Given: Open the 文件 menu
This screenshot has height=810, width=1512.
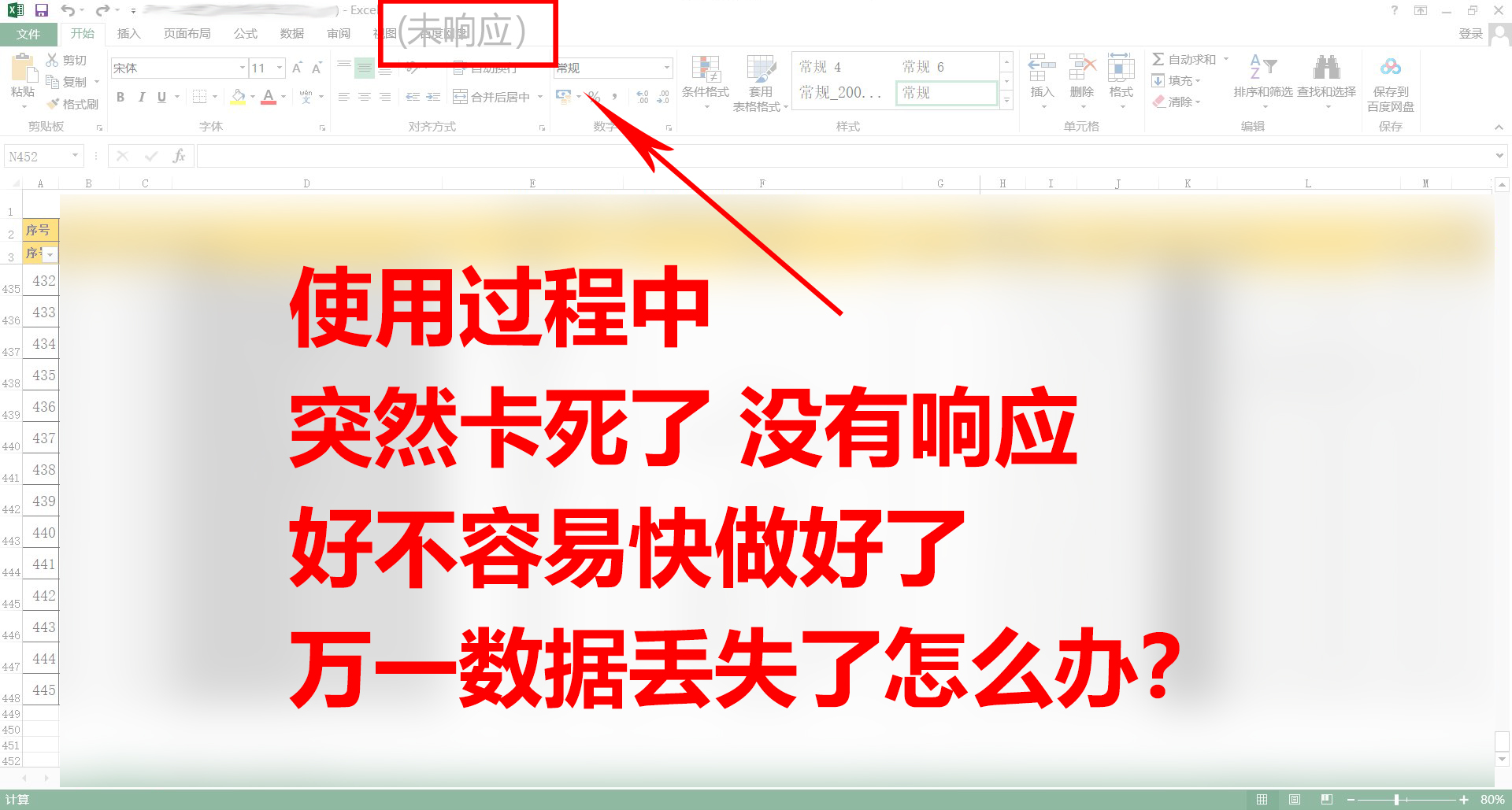Looking at the screenshot, I should pos(28,33).
